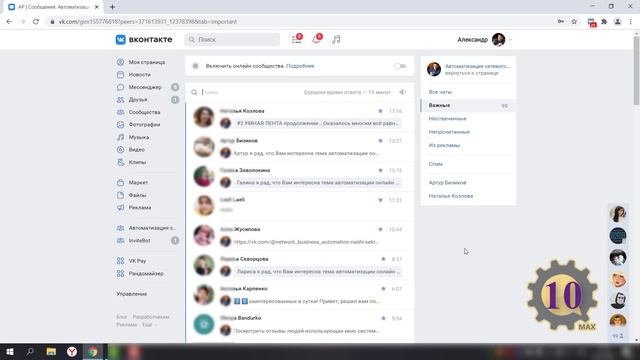Image resolution: width=640 pixels, height=360 pixels.
Task: Click the Файлы sidebar icon
Action: (120, 195)
